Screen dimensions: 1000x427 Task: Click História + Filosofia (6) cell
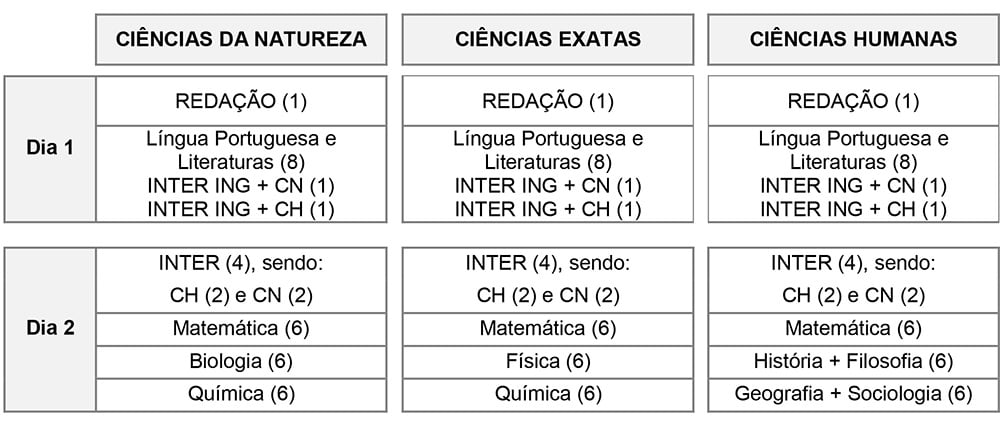853,361
